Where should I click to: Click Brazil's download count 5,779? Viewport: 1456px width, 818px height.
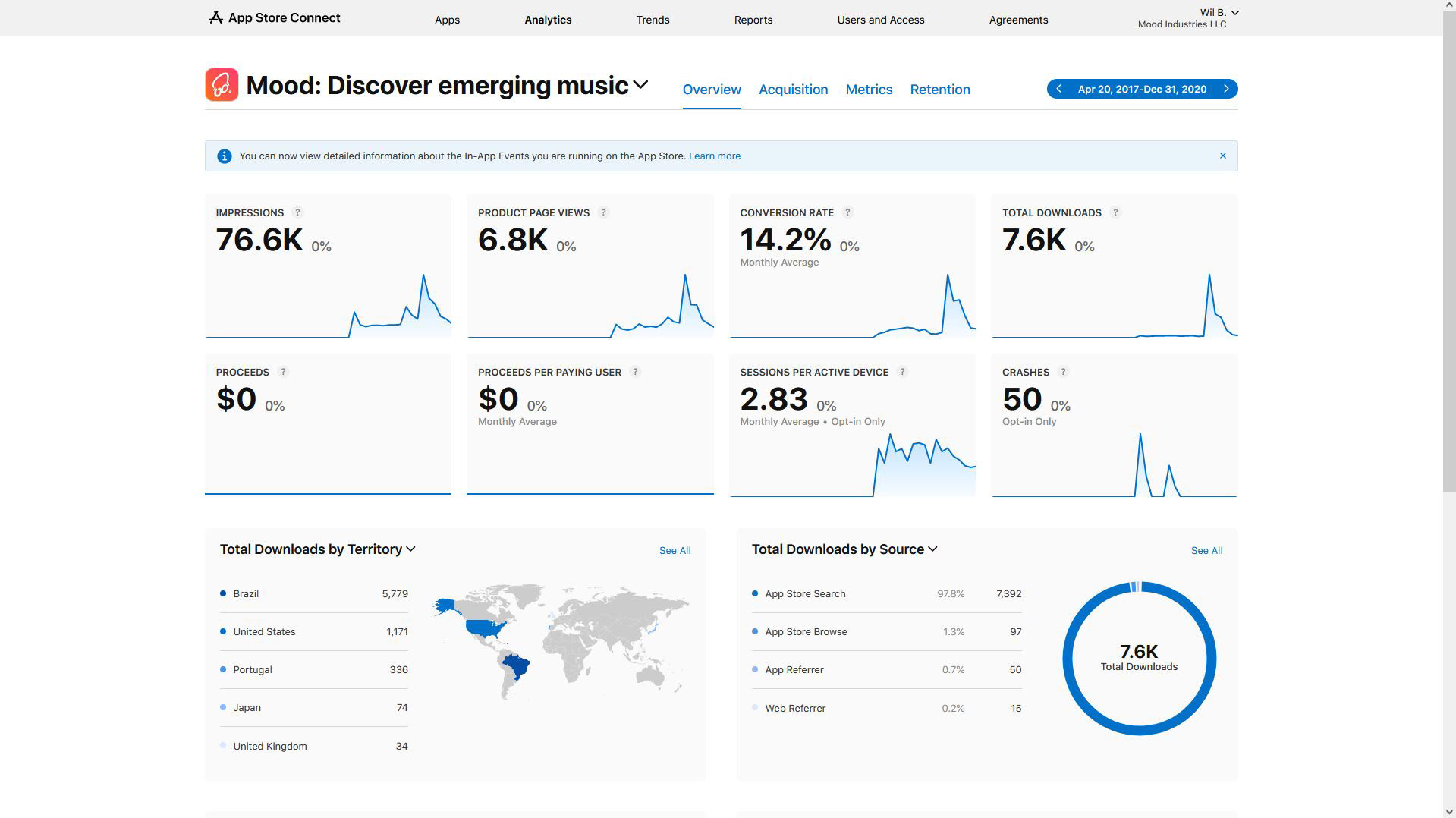395,594
